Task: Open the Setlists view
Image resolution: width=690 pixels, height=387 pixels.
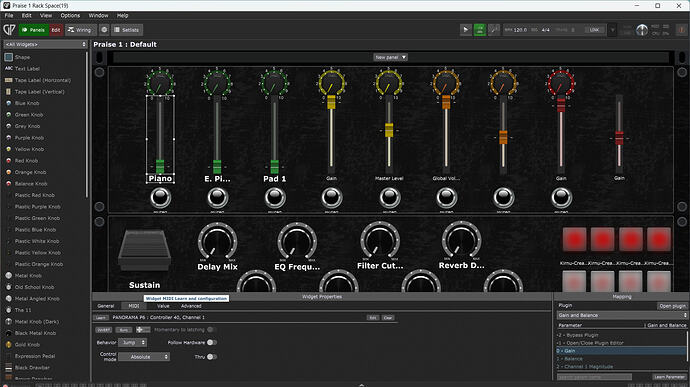Action: 127,30
